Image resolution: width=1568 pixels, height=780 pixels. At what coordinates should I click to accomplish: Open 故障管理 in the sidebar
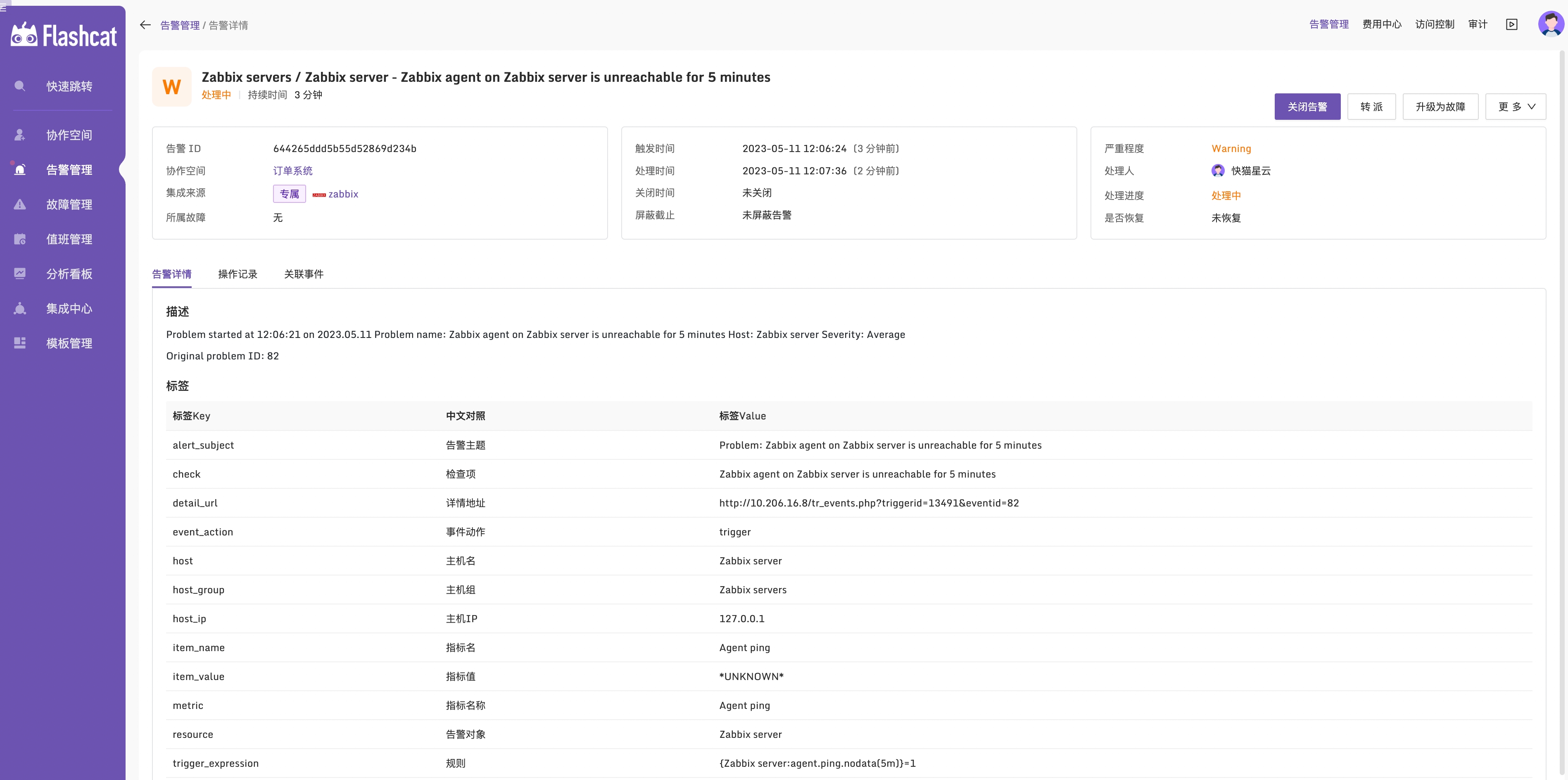pyautogui.click(x=69, y=204)
